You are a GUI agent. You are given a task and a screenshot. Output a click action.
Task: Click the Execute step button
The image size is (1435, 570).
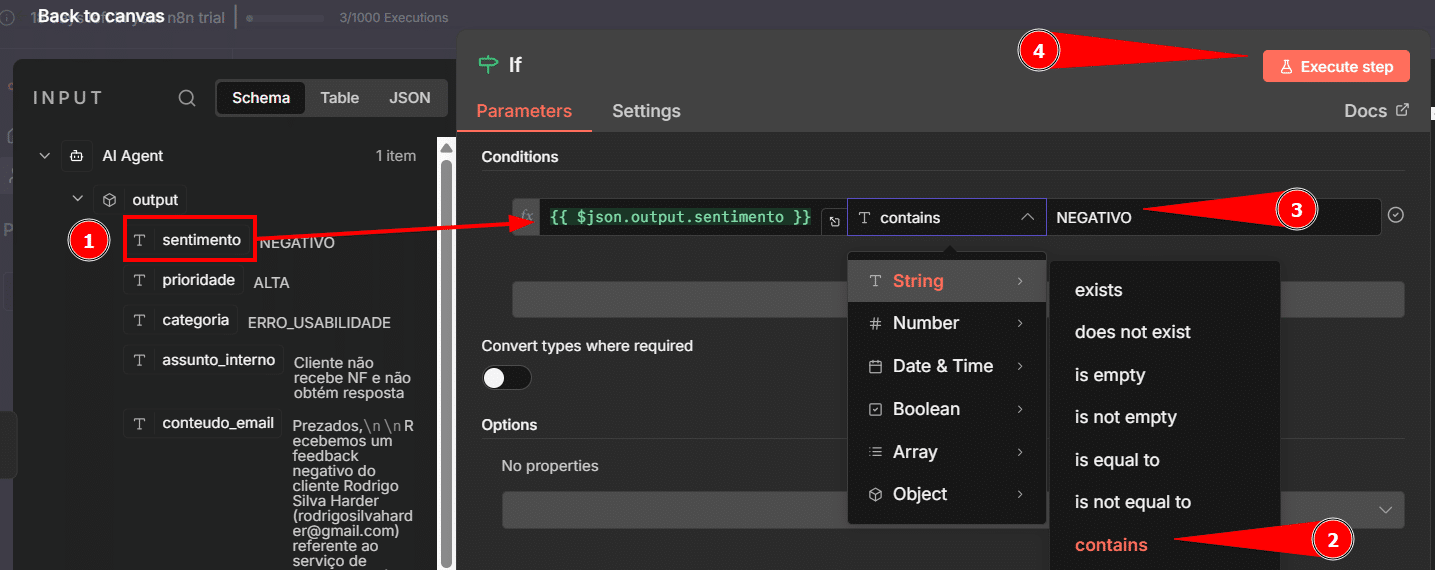pyautogui.click(x=1336, y=67)
